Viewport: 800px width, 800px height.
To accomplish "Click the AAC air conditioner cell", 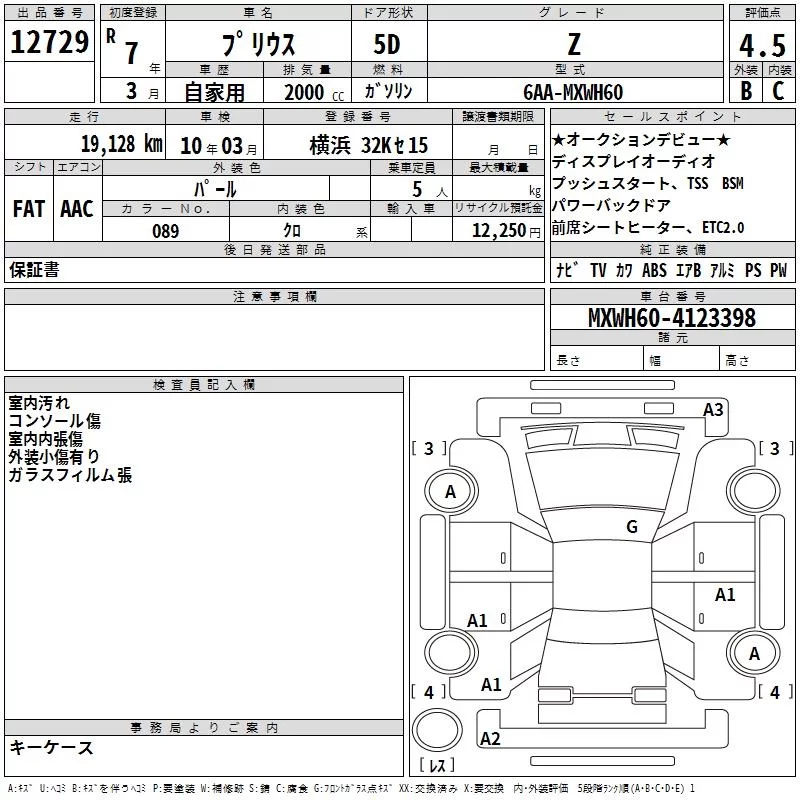I will [x=77, y=209].
